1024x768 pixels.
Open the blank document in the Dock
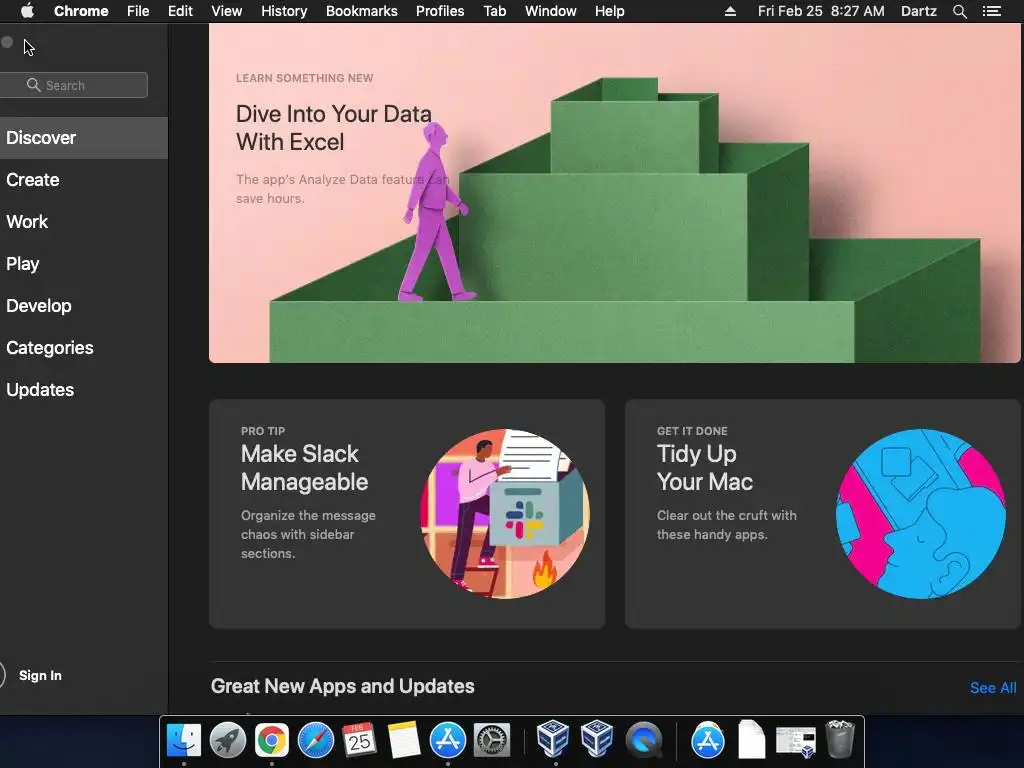click(x=752, y=740)
